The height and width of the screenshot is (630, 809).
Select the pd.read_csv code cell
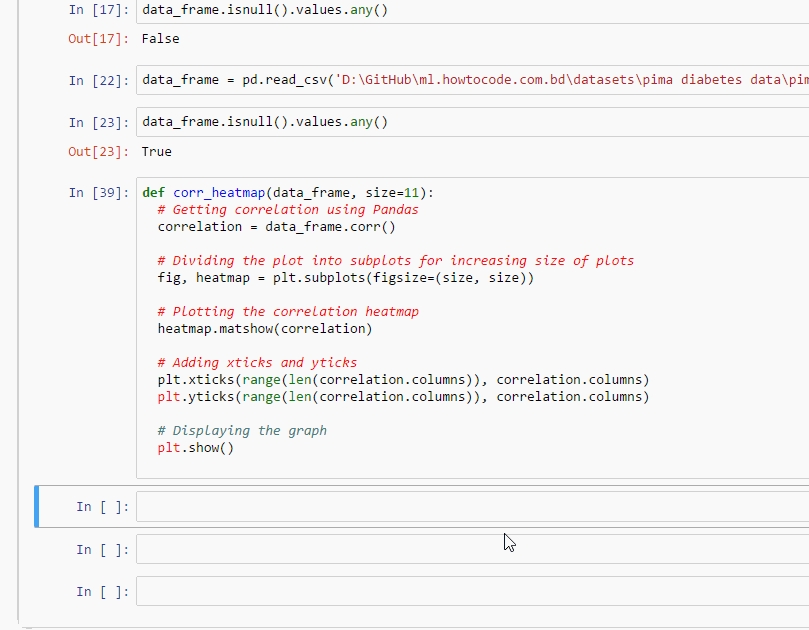coord(470,80)
